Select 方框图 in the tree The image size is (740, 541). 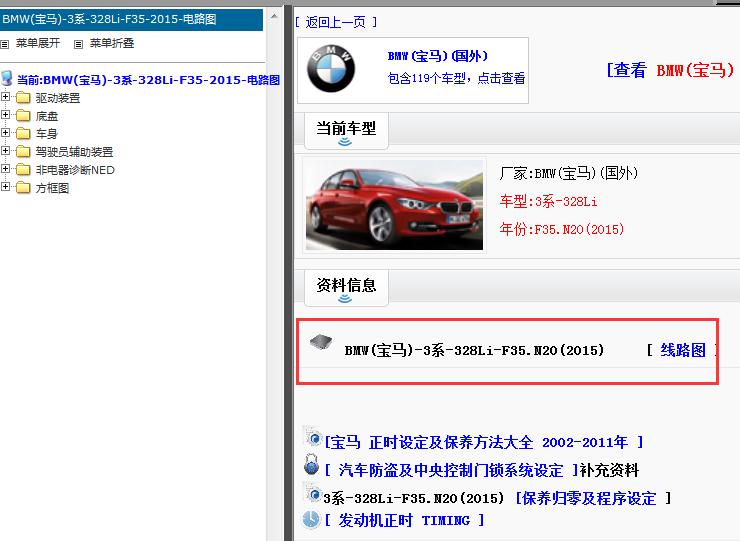pyautogui.click(x=52, y=188)
